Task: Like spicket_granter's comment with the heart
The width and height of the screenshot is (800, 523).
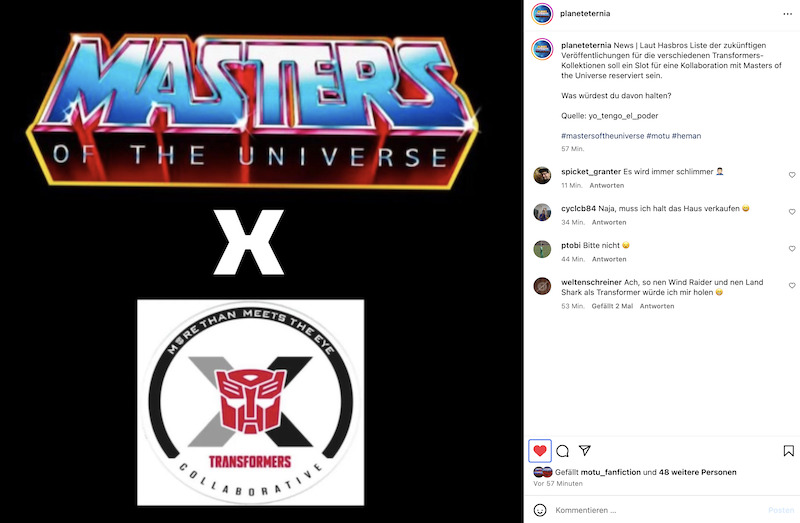Action: tap(792, 175)
